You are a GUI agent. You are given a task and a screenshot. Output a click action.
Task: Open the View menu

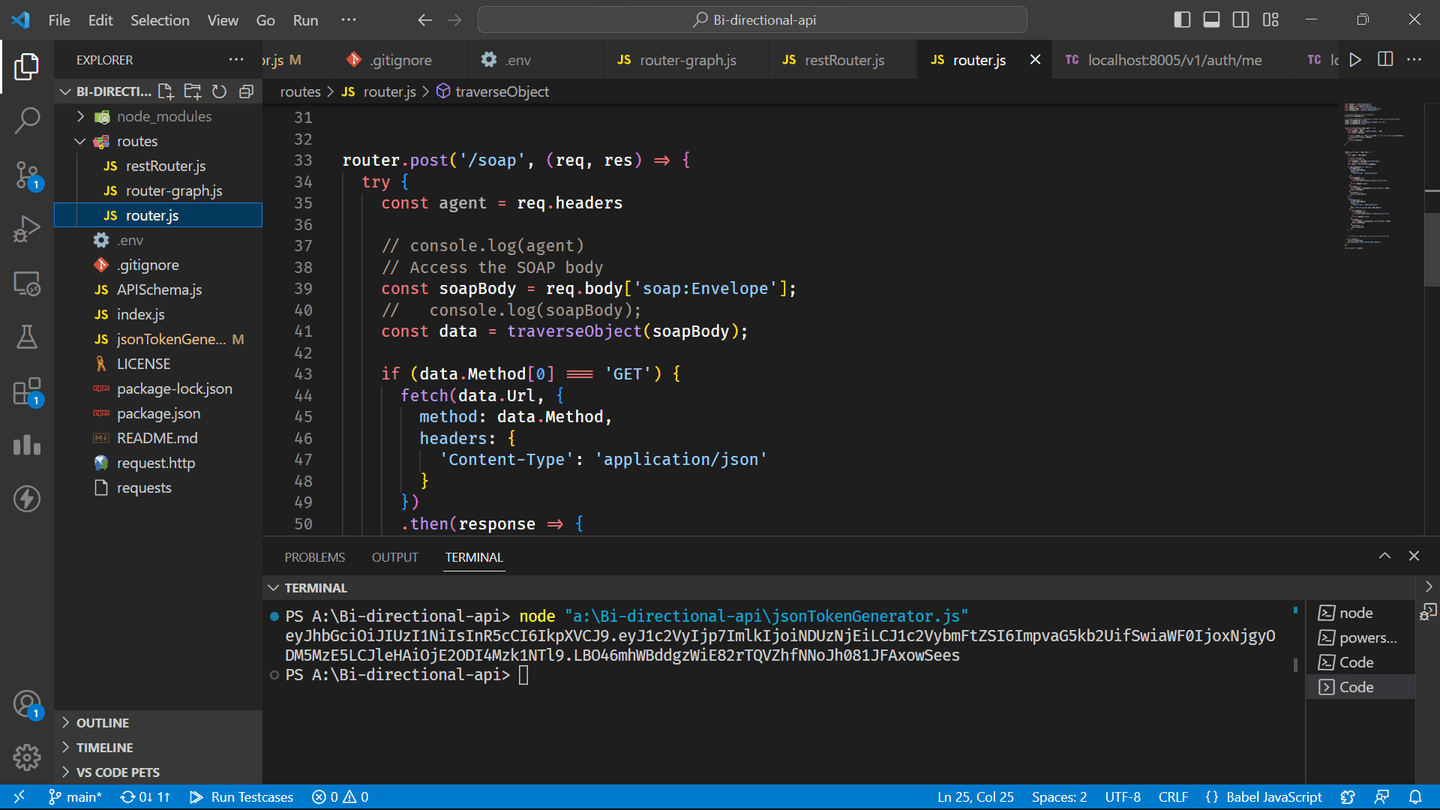coord(222,20)
